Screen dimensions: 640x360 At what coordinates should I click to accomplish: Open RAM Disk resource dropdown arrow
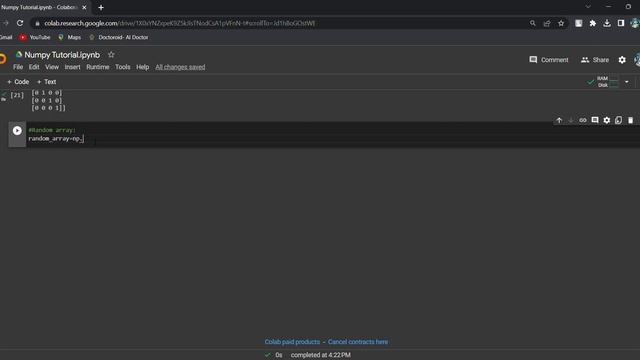click(627, 82)
